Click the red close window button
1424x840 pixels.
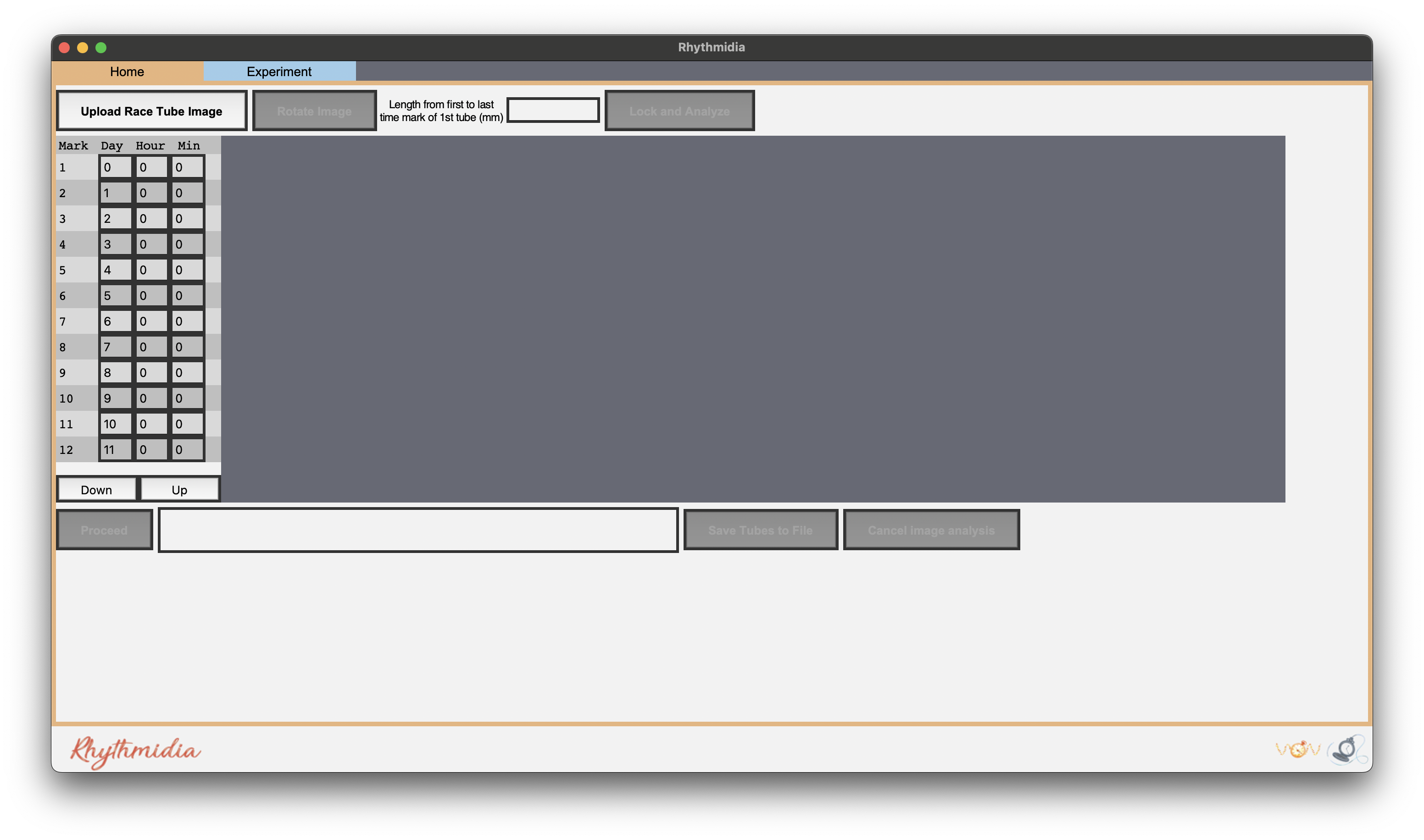(65, 48)
